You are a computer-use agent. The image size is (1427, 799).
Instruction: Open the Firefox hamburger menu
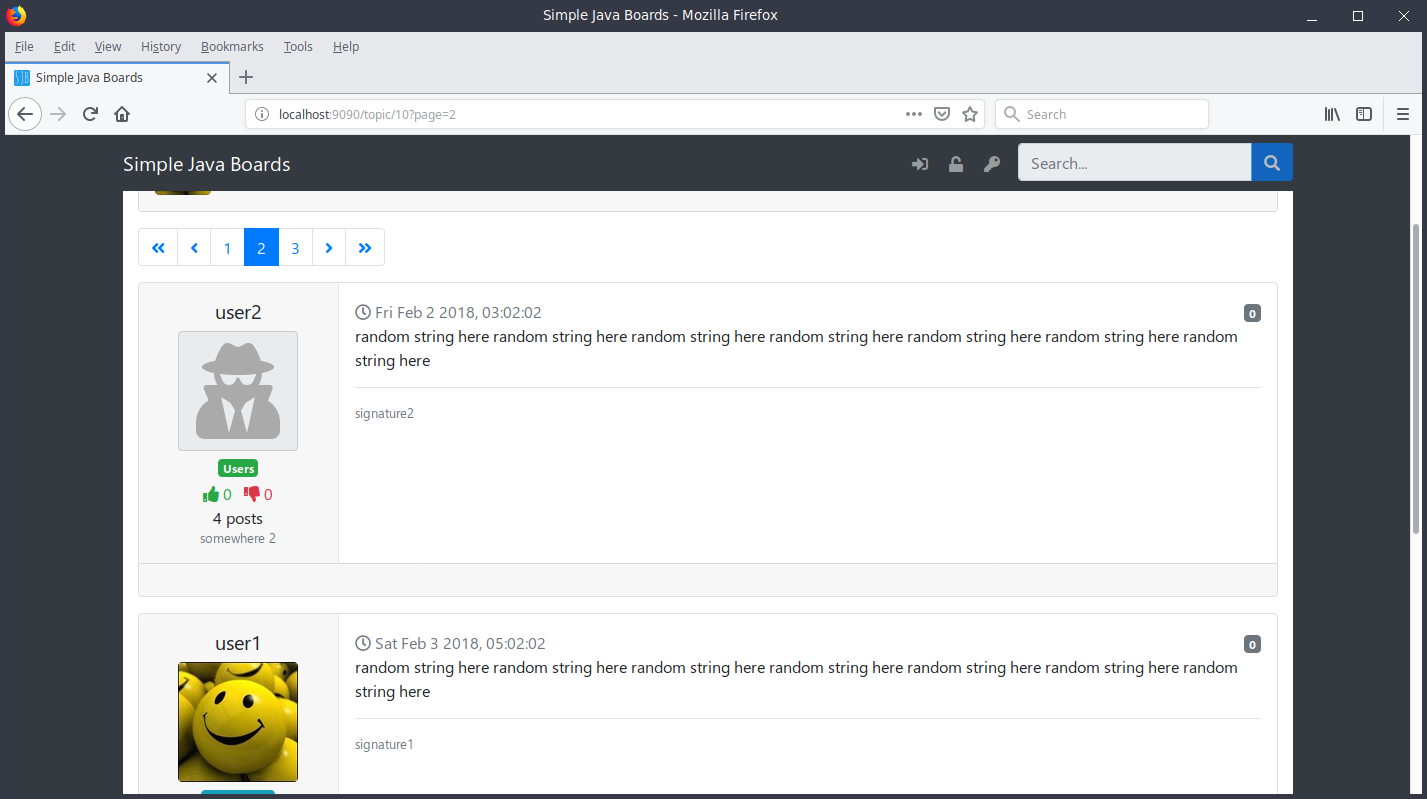(x=1403, y=114)
